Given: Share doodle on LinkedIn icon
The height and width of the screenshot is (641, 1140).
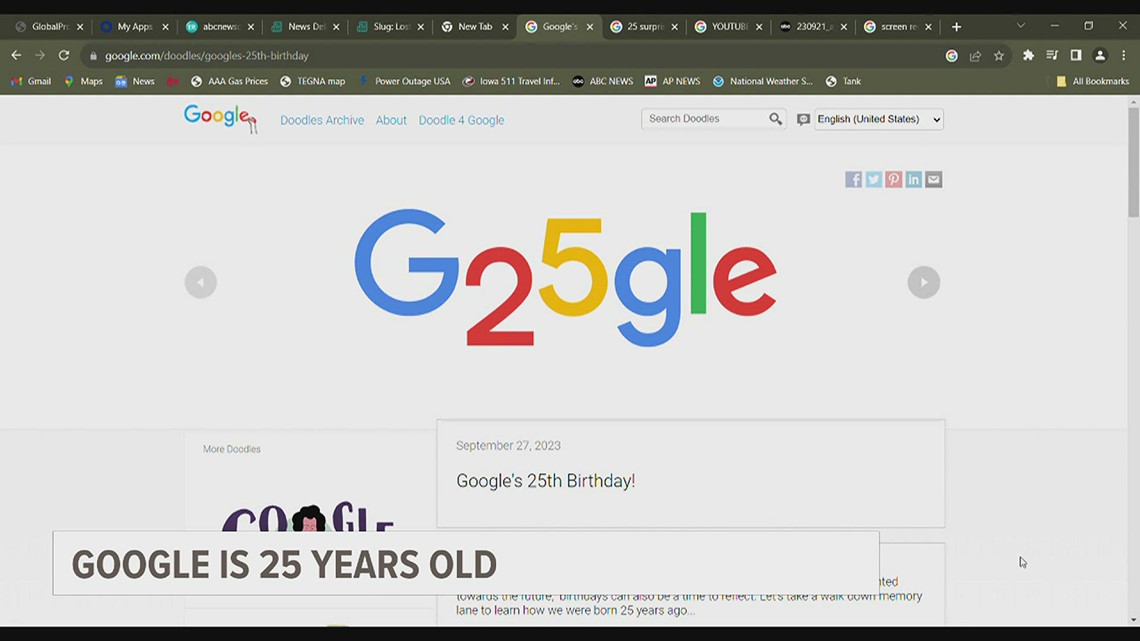Looking at the screenshot, I should [x=913, y=180].
